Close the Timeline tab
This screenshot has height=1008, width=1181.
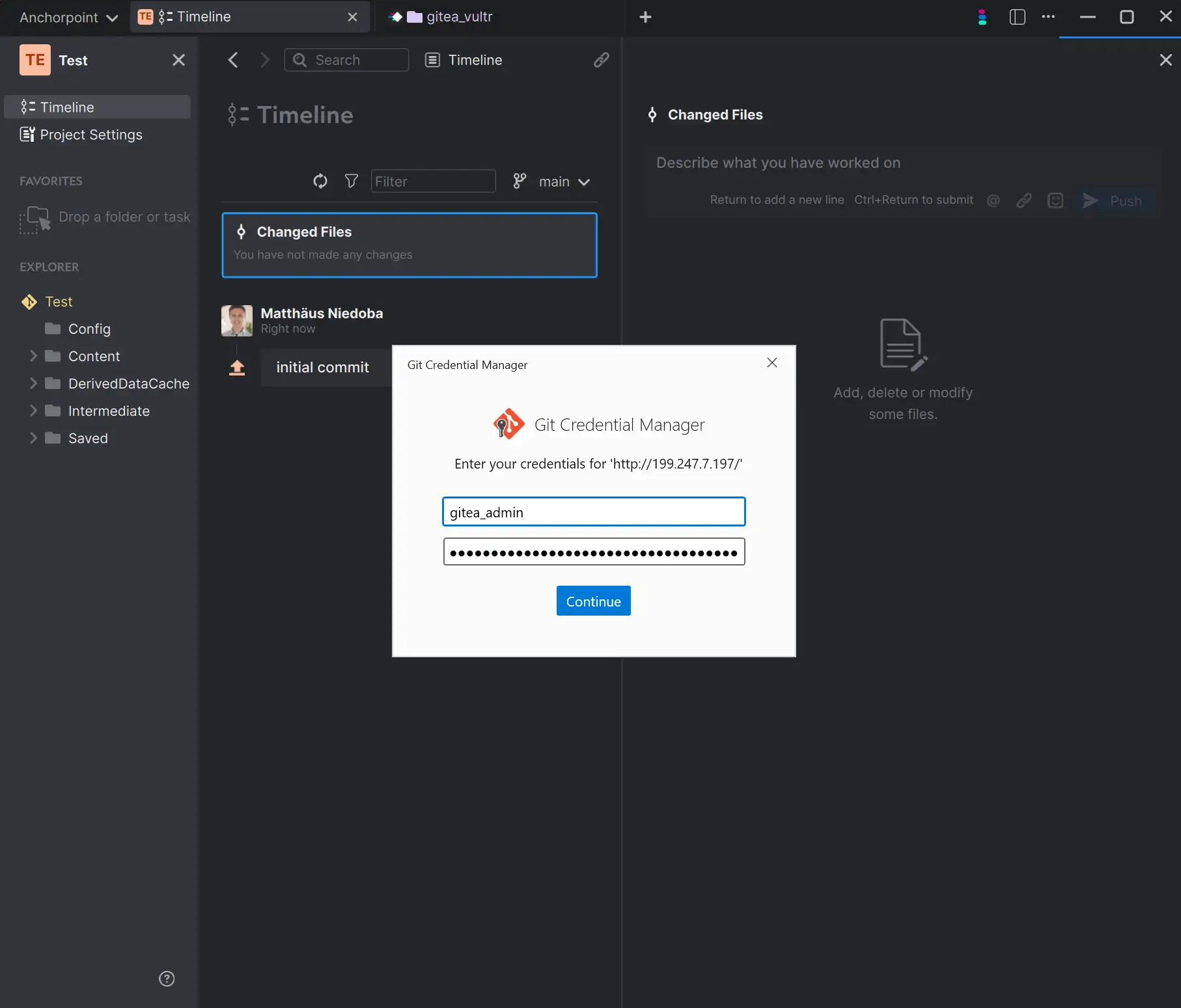pyautogui.click(x=352, y=17)
